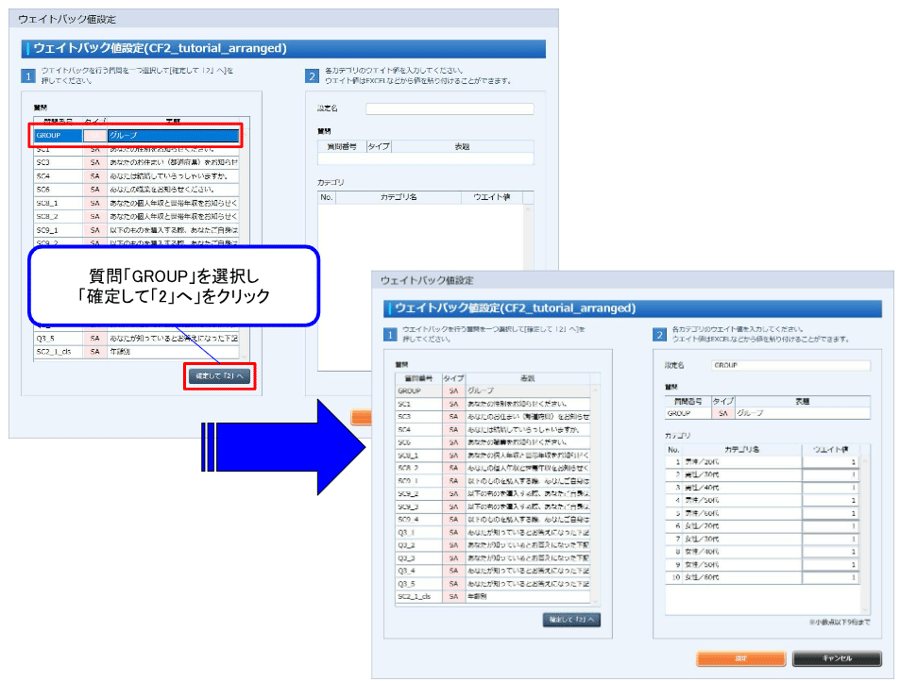Click weight field for category No. 6 女性/20代
The height and width of the screenshot is (681, 900).
pos(829,525)
